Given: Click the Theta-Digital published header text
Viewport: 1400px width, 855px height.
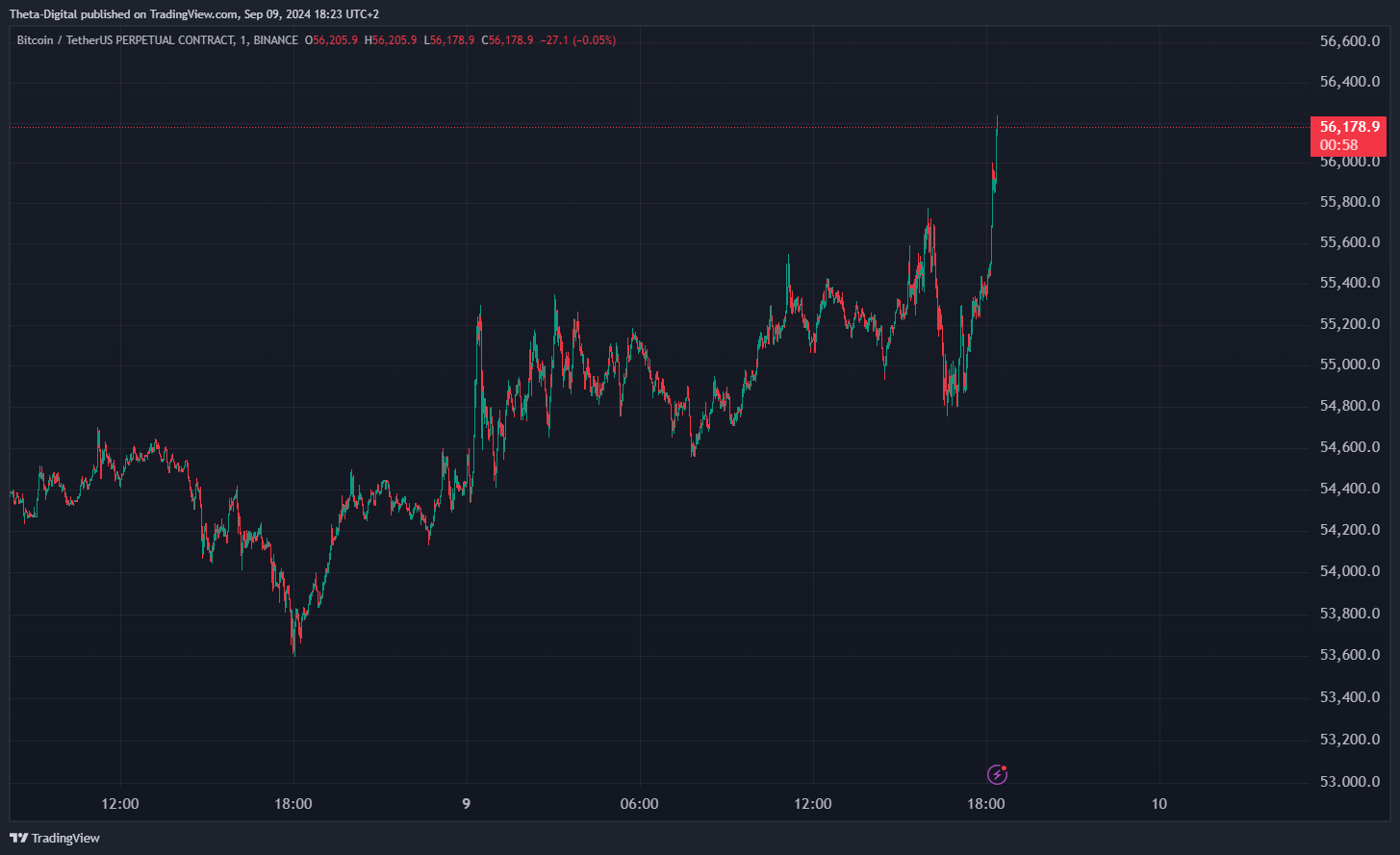Looking at the screenshot, I should pos(194,14).
